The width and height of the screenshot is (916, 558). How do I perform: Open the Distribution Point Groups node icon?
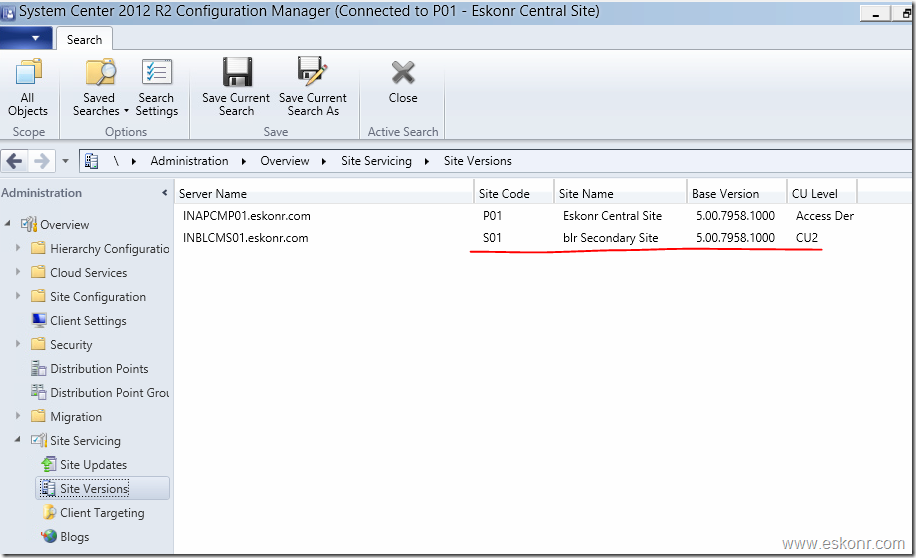coord(39,391)
